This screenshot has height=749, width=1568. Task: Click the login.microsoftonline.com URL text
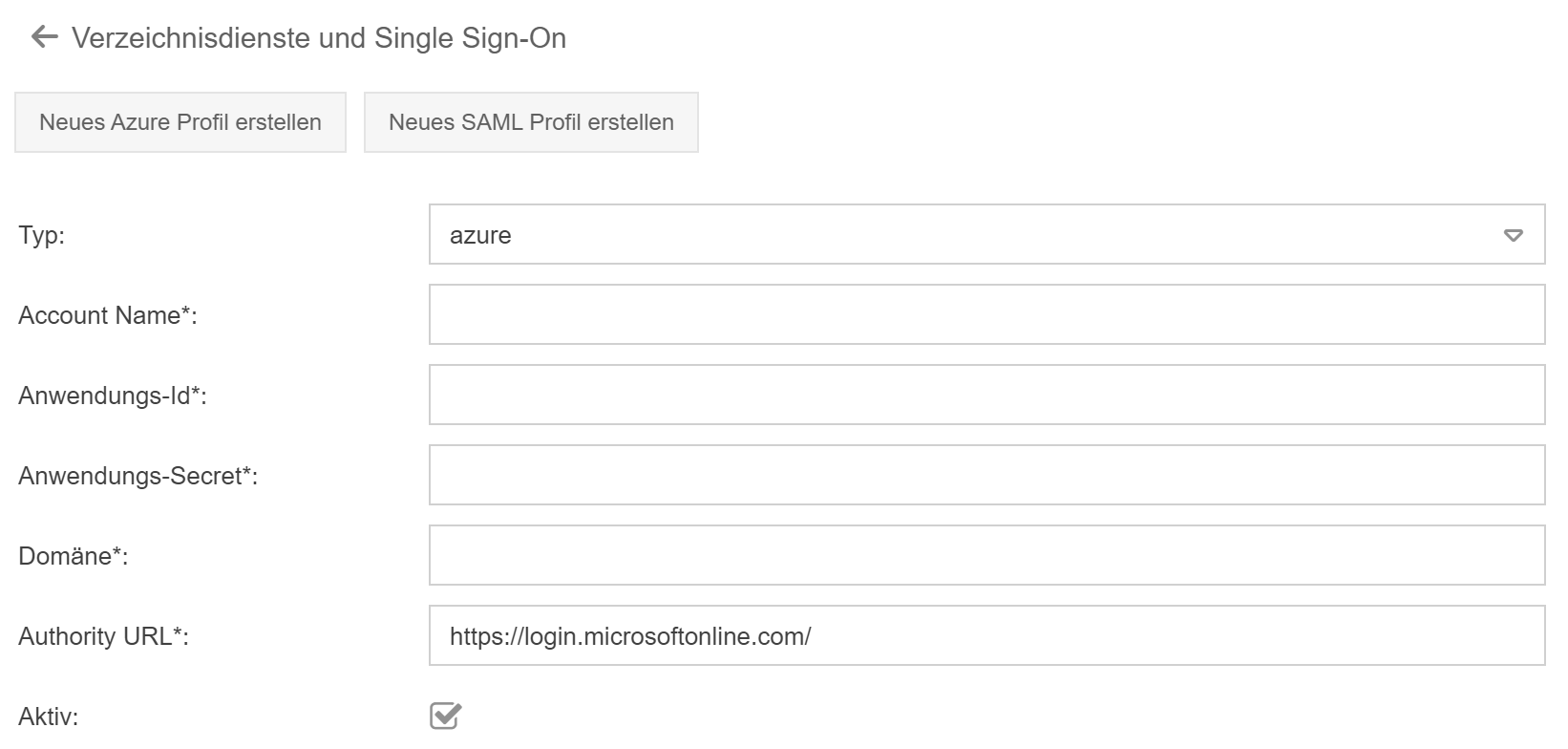[x=629, y=636]
